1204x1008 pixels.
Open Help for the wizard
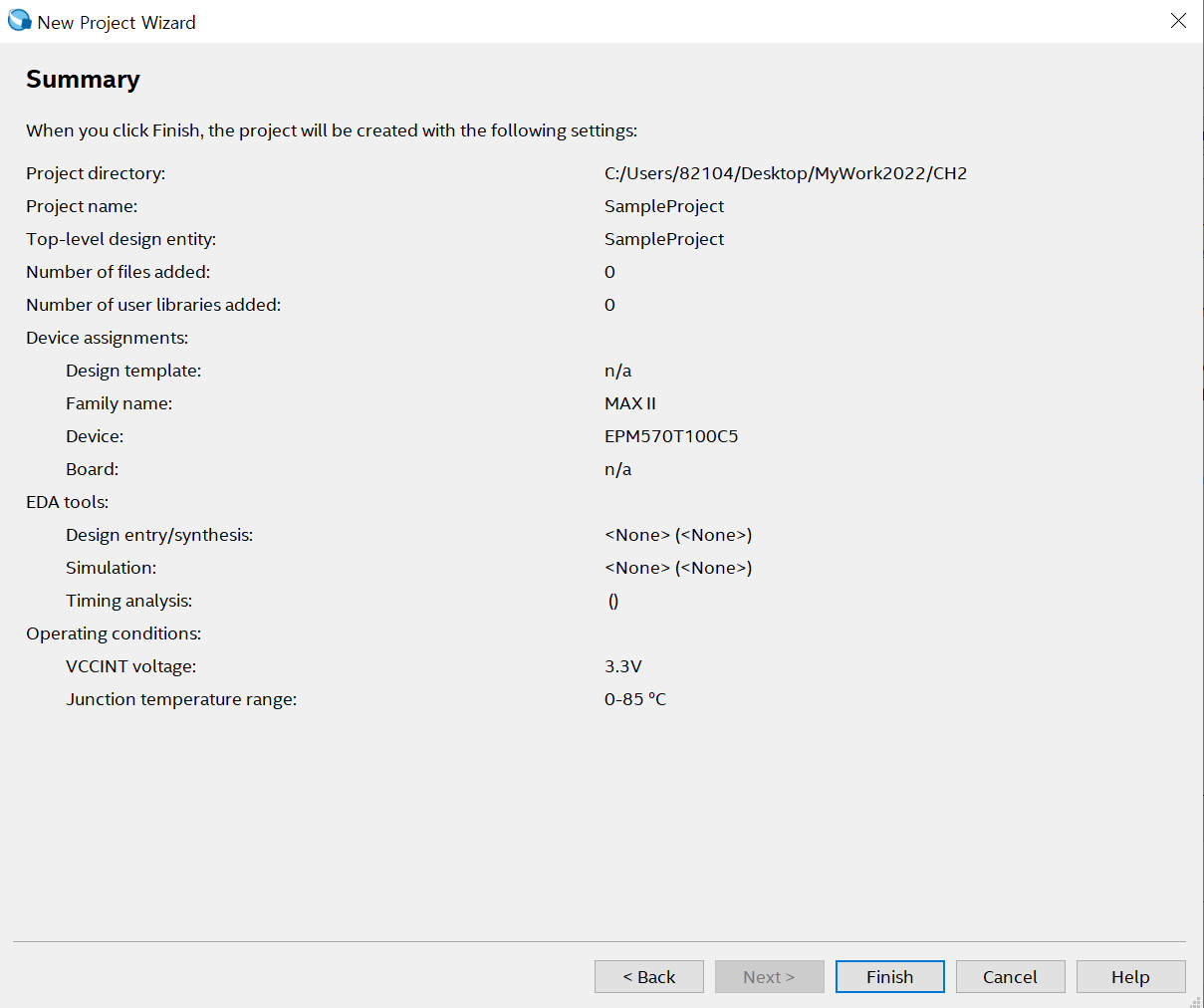[1130, 977]
